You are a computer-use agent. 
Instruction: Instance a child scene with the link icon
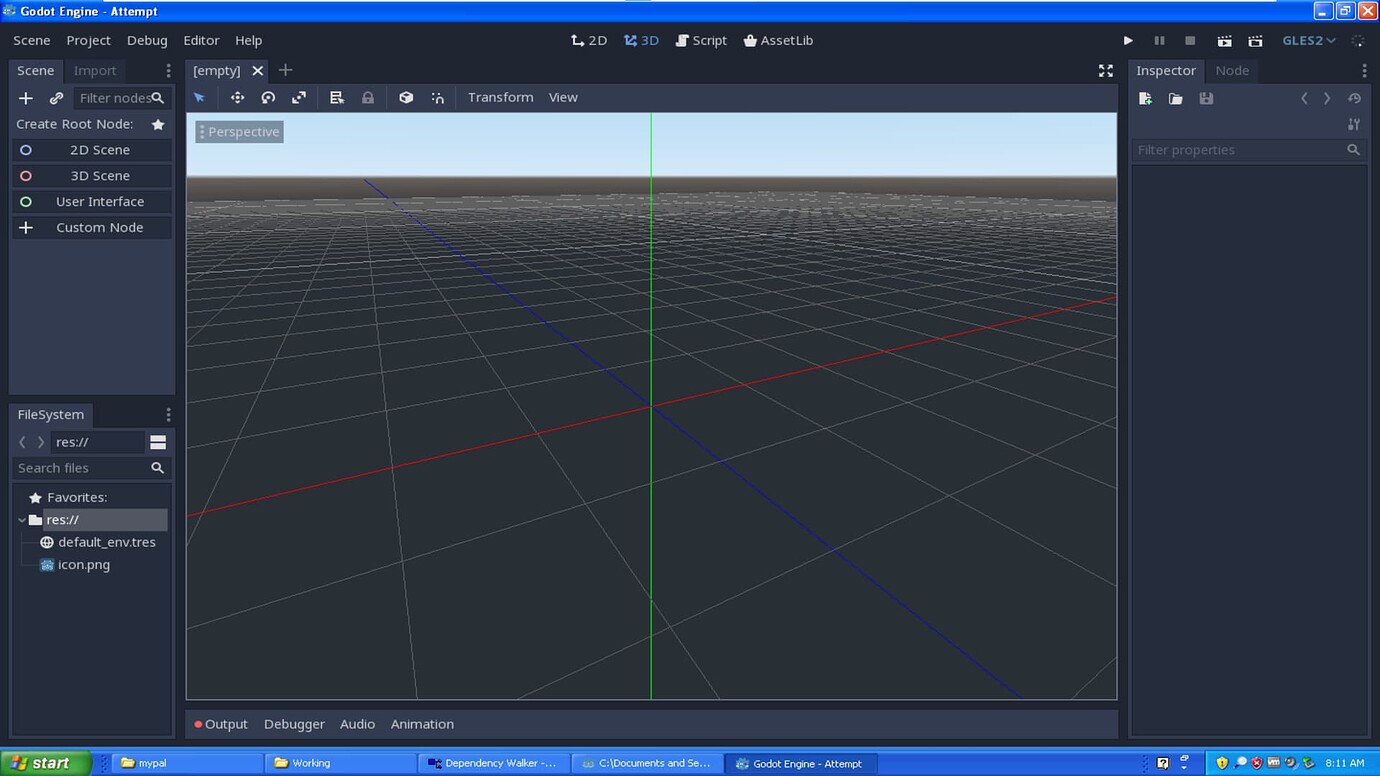click(x=56, y=98)
